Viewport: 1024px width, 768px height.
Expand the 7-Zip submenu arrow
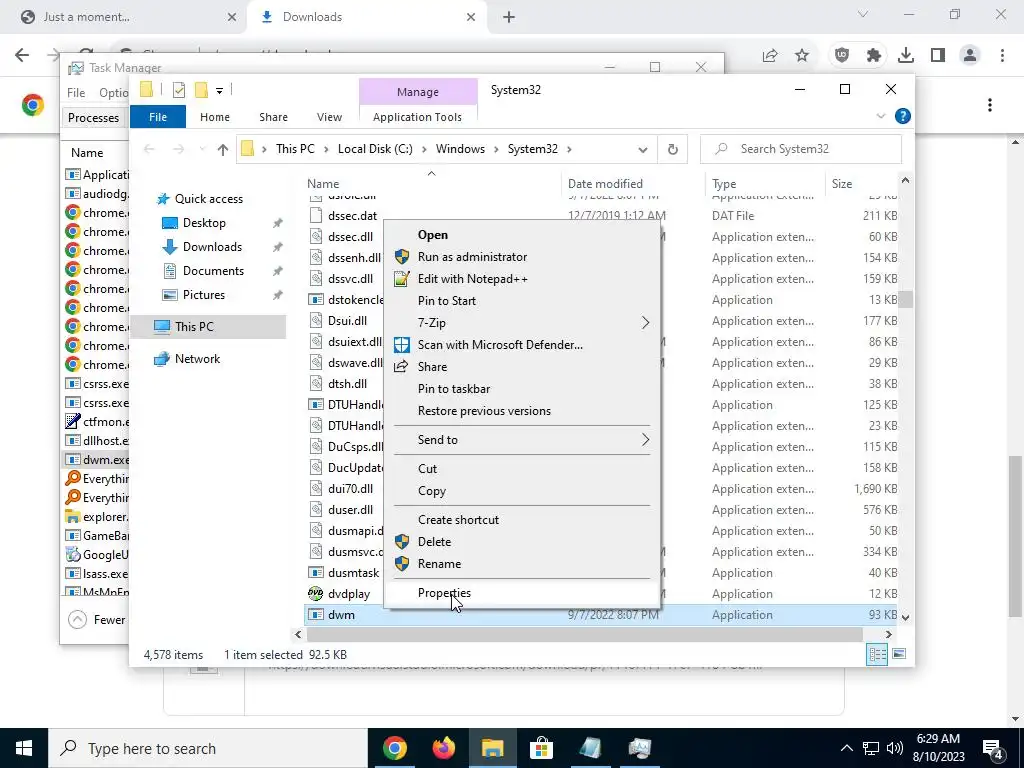[x=645, y=323]
